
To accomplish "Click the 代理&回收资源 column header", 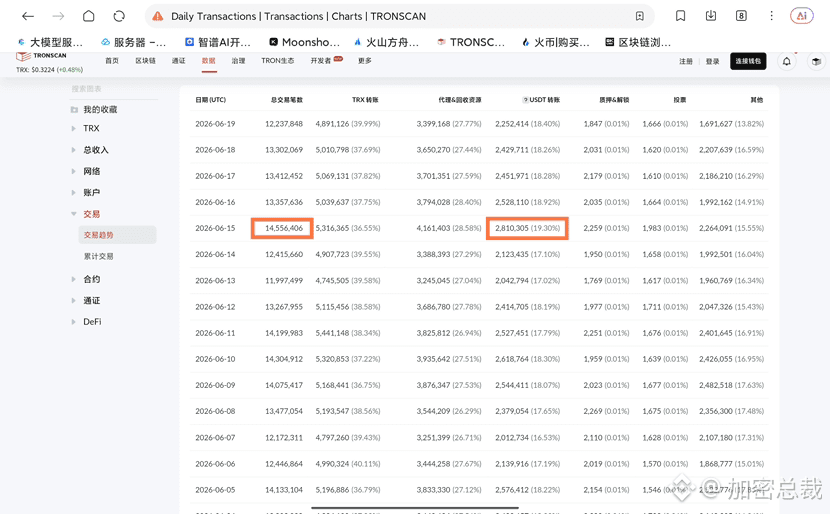I will tap(460, 100).
